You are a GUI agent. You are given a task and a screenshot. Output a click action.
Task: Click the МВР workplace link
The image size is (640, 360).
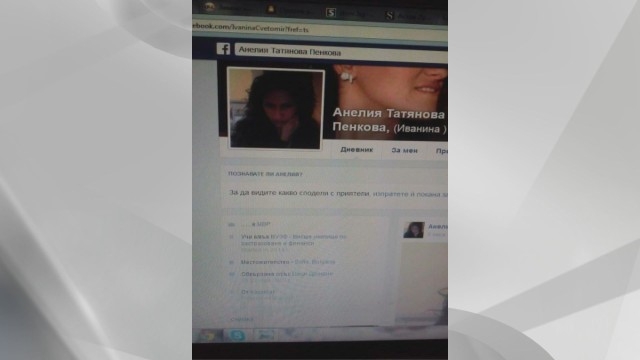coord(264,224)
